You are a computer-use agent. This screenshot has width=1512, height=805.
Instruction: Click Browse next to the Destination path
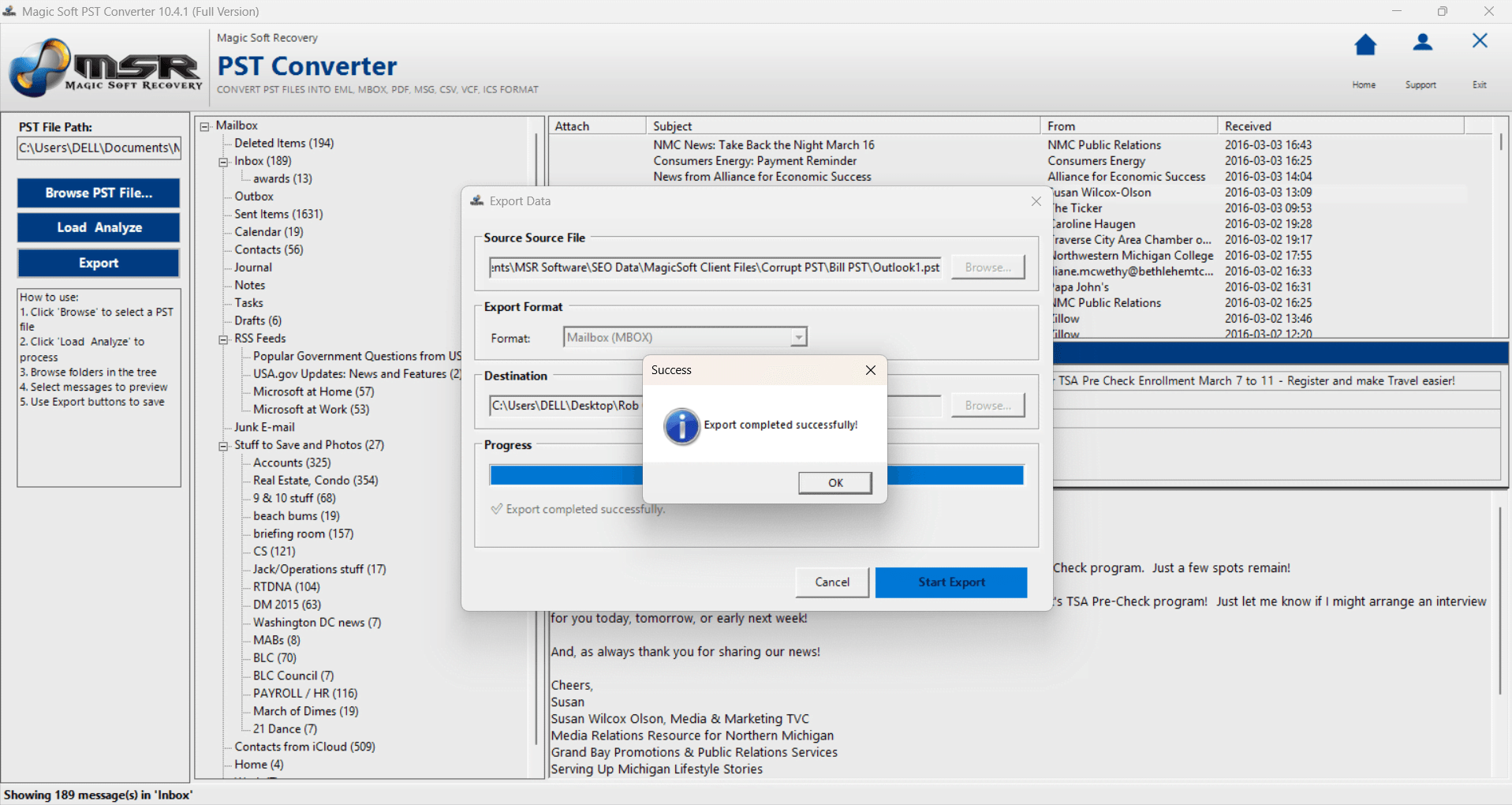click(x=987, y=406)
